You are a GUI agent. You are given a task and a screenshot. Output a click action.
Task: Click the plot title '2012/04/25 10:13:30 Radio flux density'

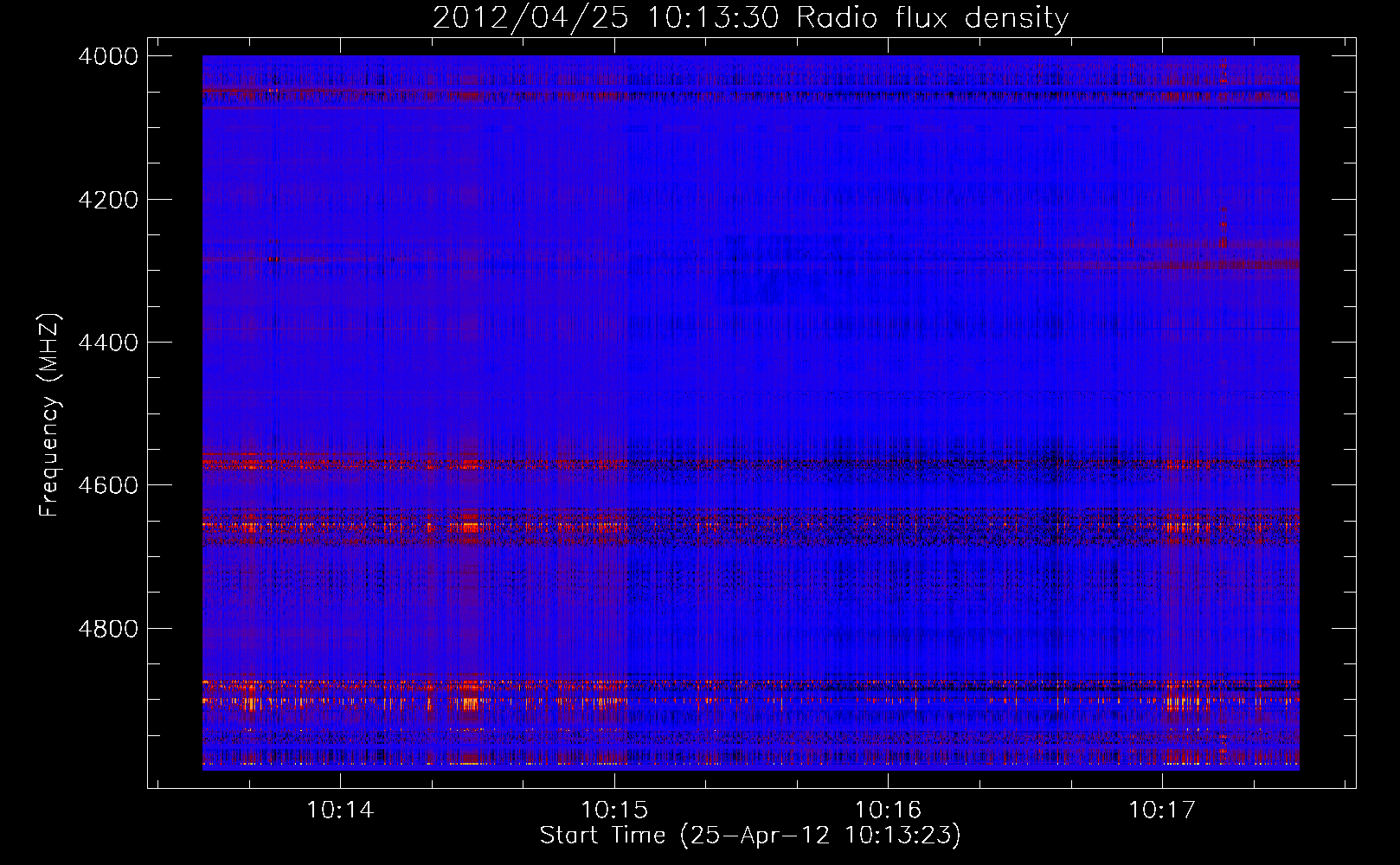coord(750,18)
